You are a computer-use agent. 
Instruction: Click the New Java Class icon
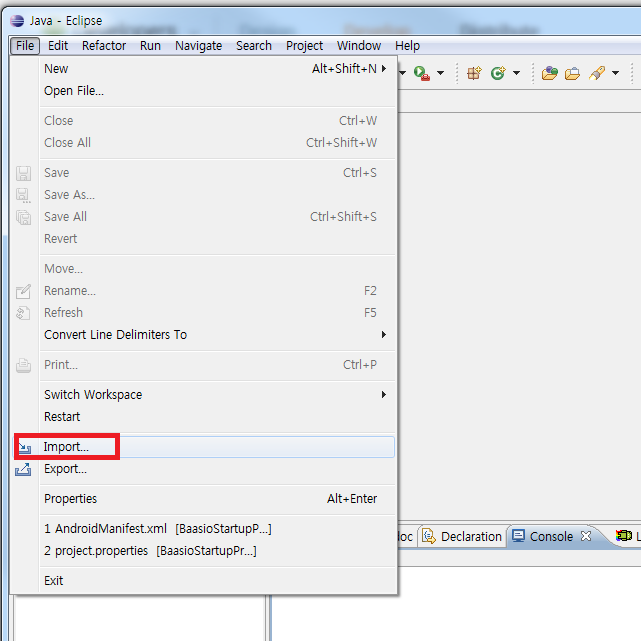tap(498, 73)
